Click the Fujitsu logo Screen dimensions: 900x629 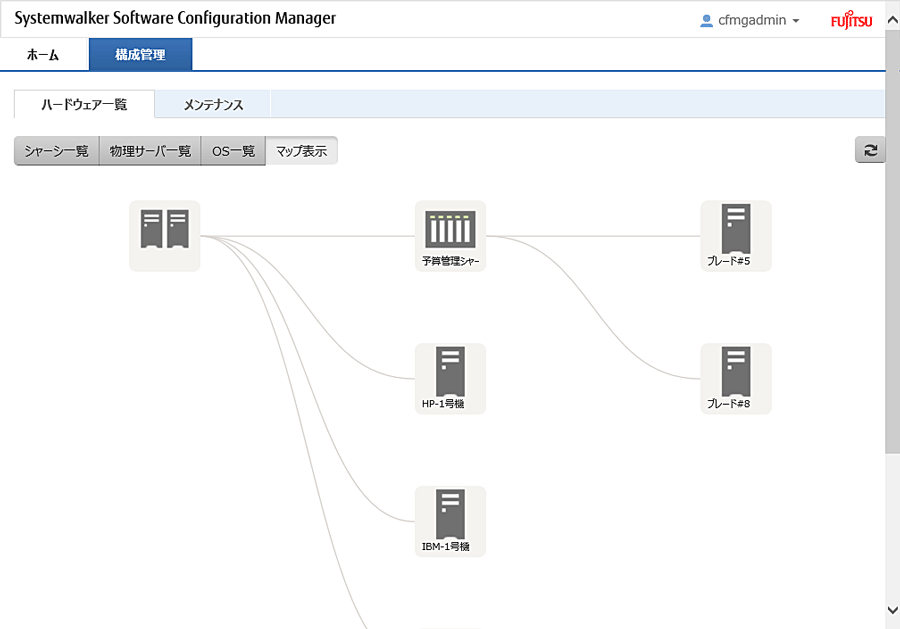pyautogui.click(x=851, y=21)
